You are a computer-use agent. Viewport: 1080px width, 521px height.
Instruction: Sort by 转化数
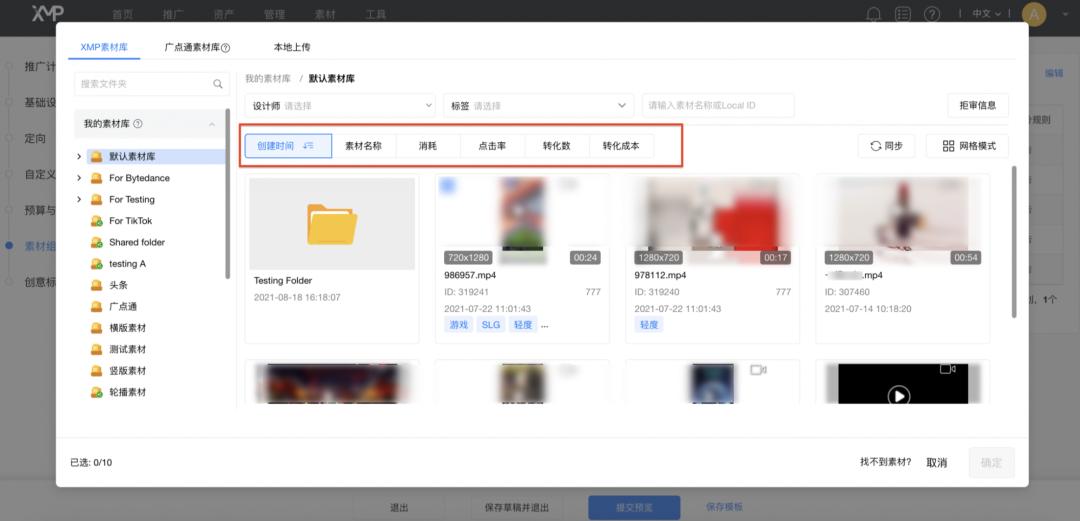557,146
